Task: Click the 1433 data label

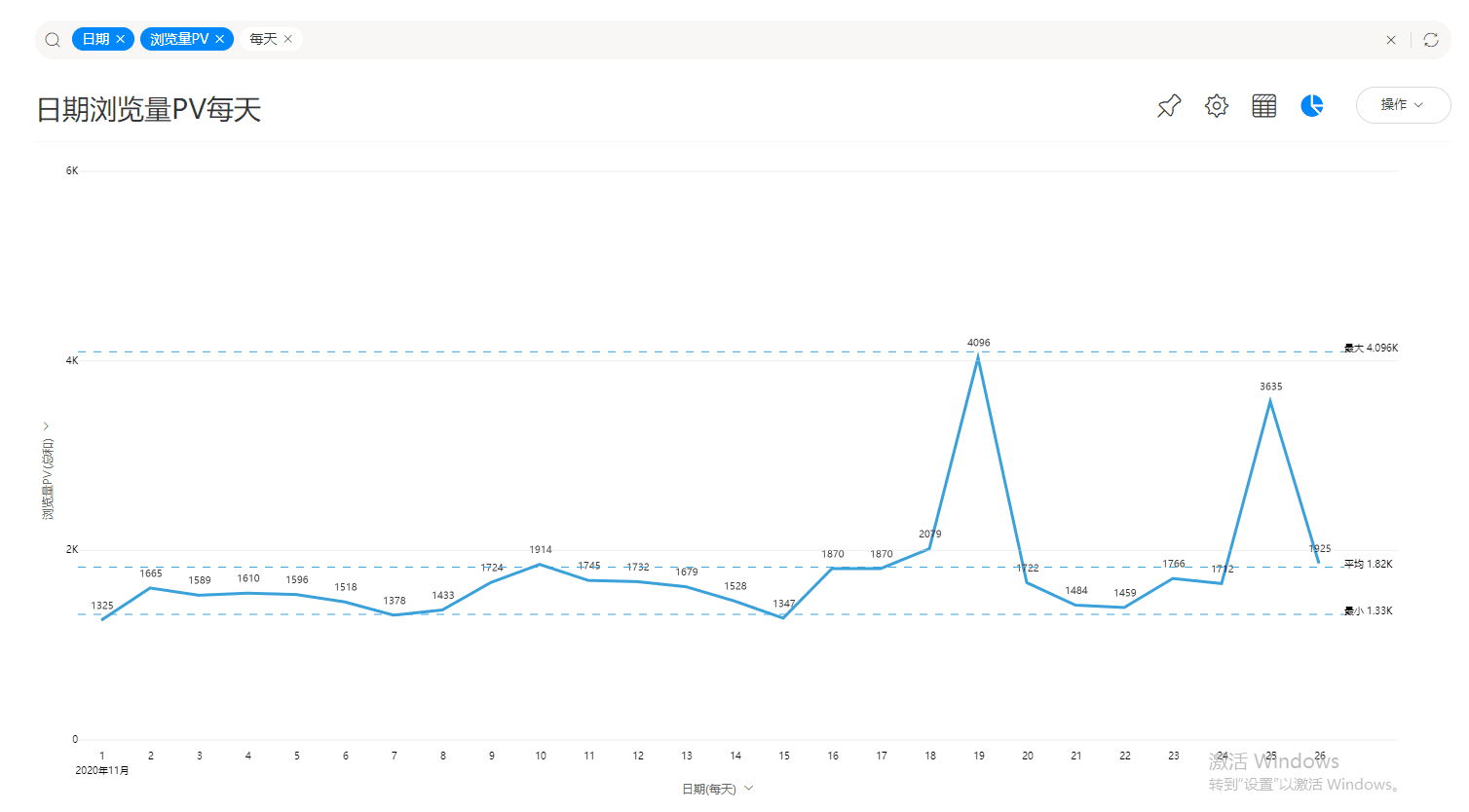Action: point(443,595)
